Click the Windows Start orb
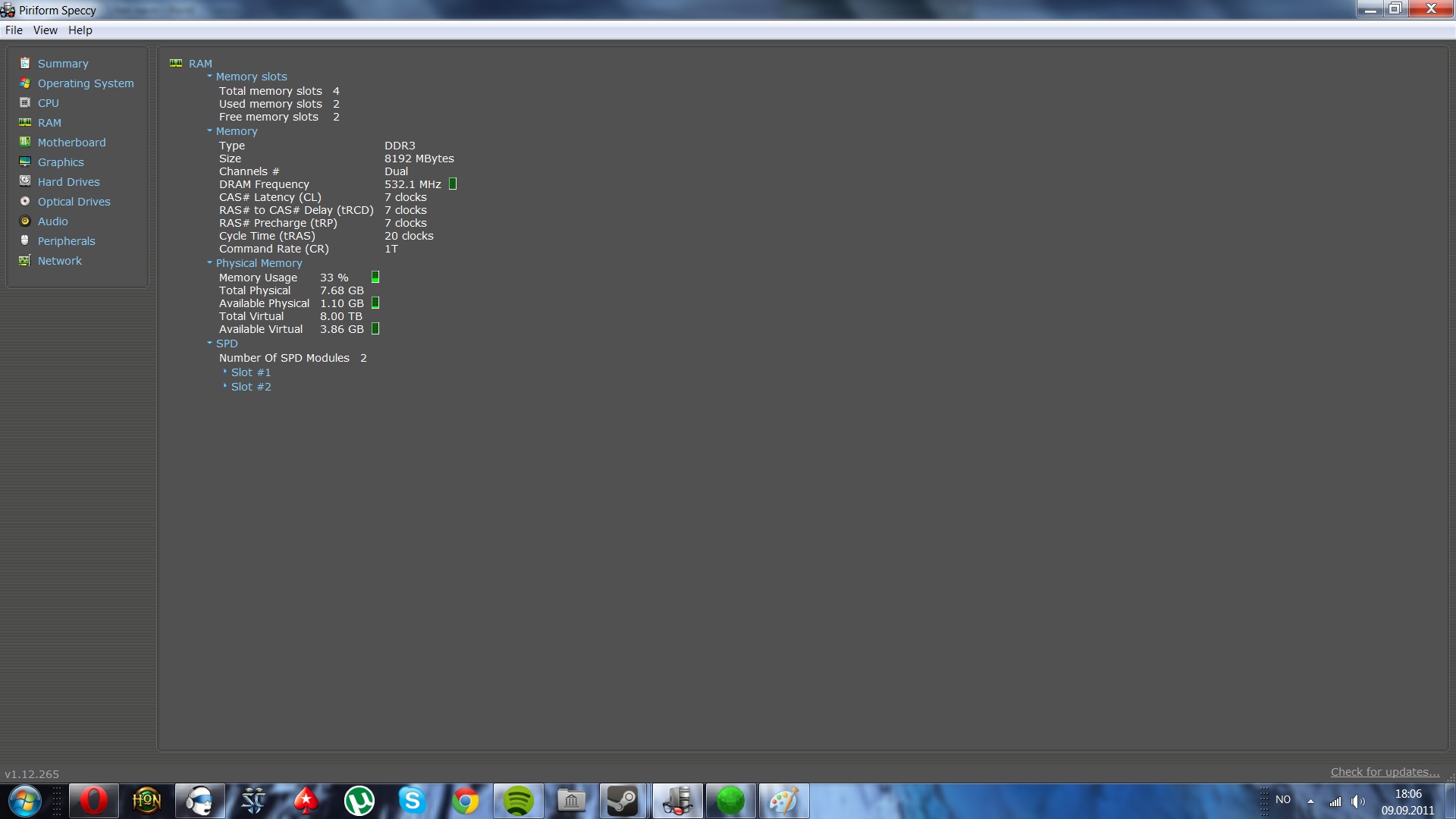The height and width of the screenshot is (819, 1456). [24, 801]
